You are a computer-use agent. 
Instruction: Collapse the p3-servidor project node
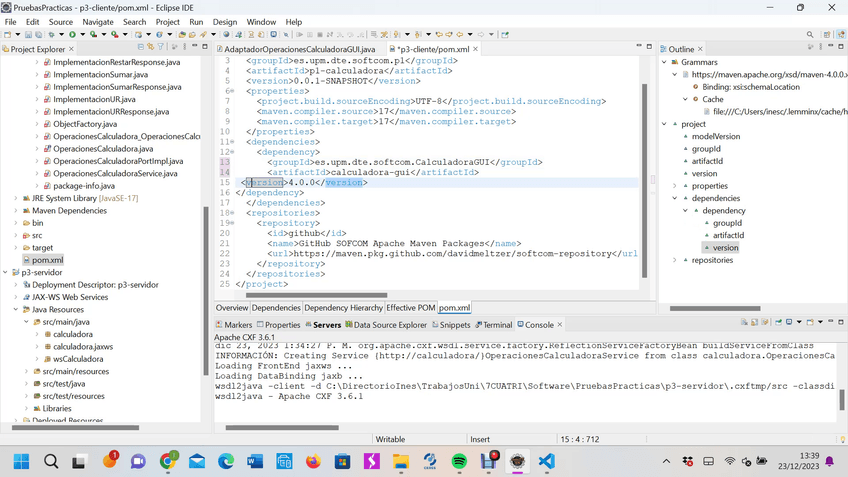6,272
